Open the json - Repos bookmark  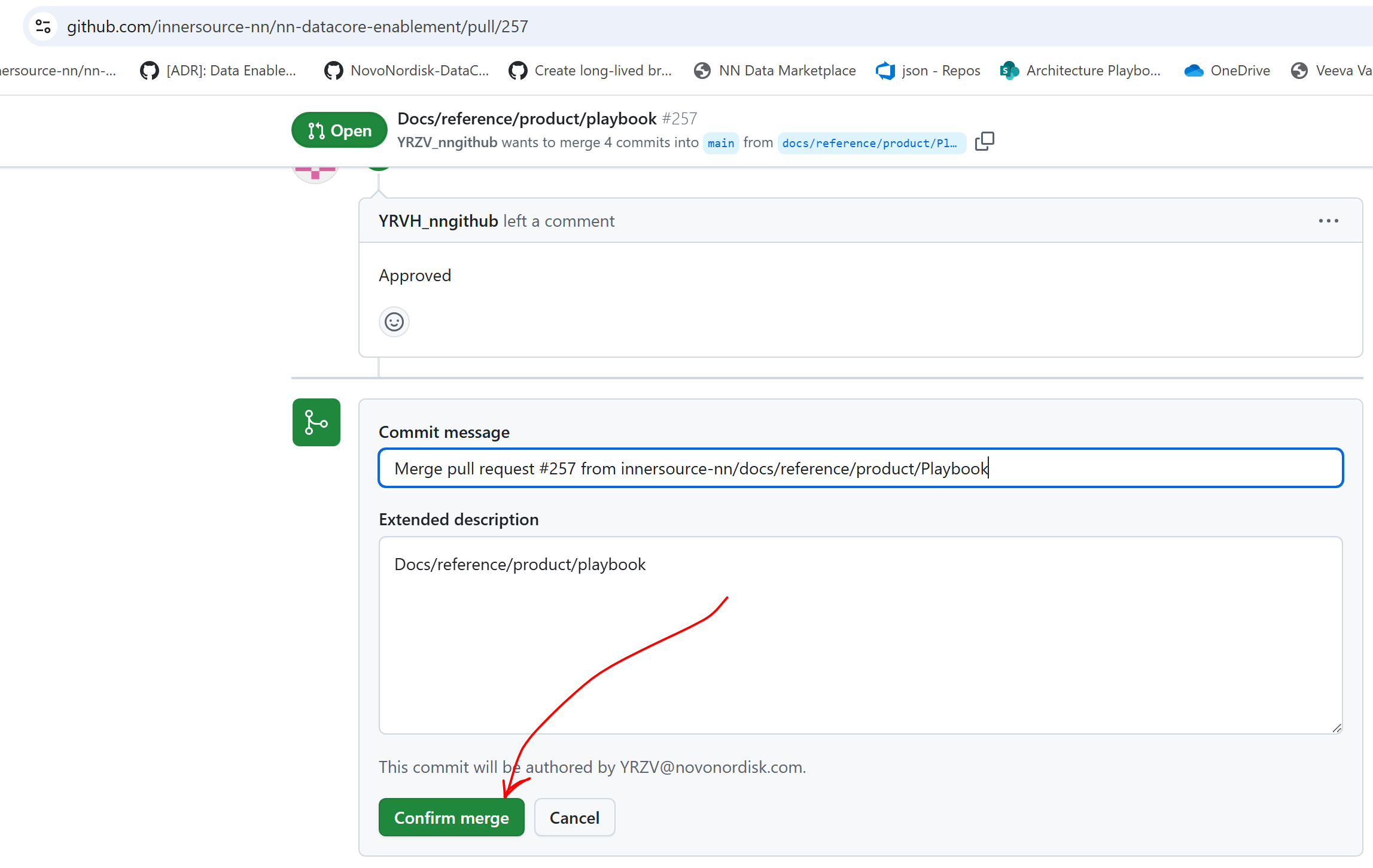coord(928,71)
